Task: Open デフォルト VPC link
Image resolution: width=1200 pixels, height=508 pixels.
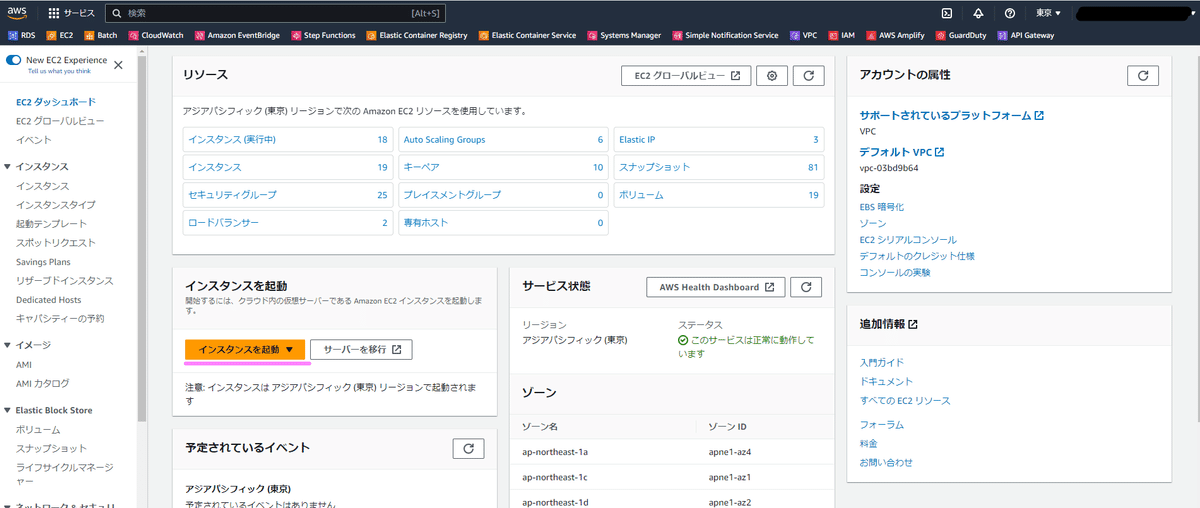Action: point(902,152)
